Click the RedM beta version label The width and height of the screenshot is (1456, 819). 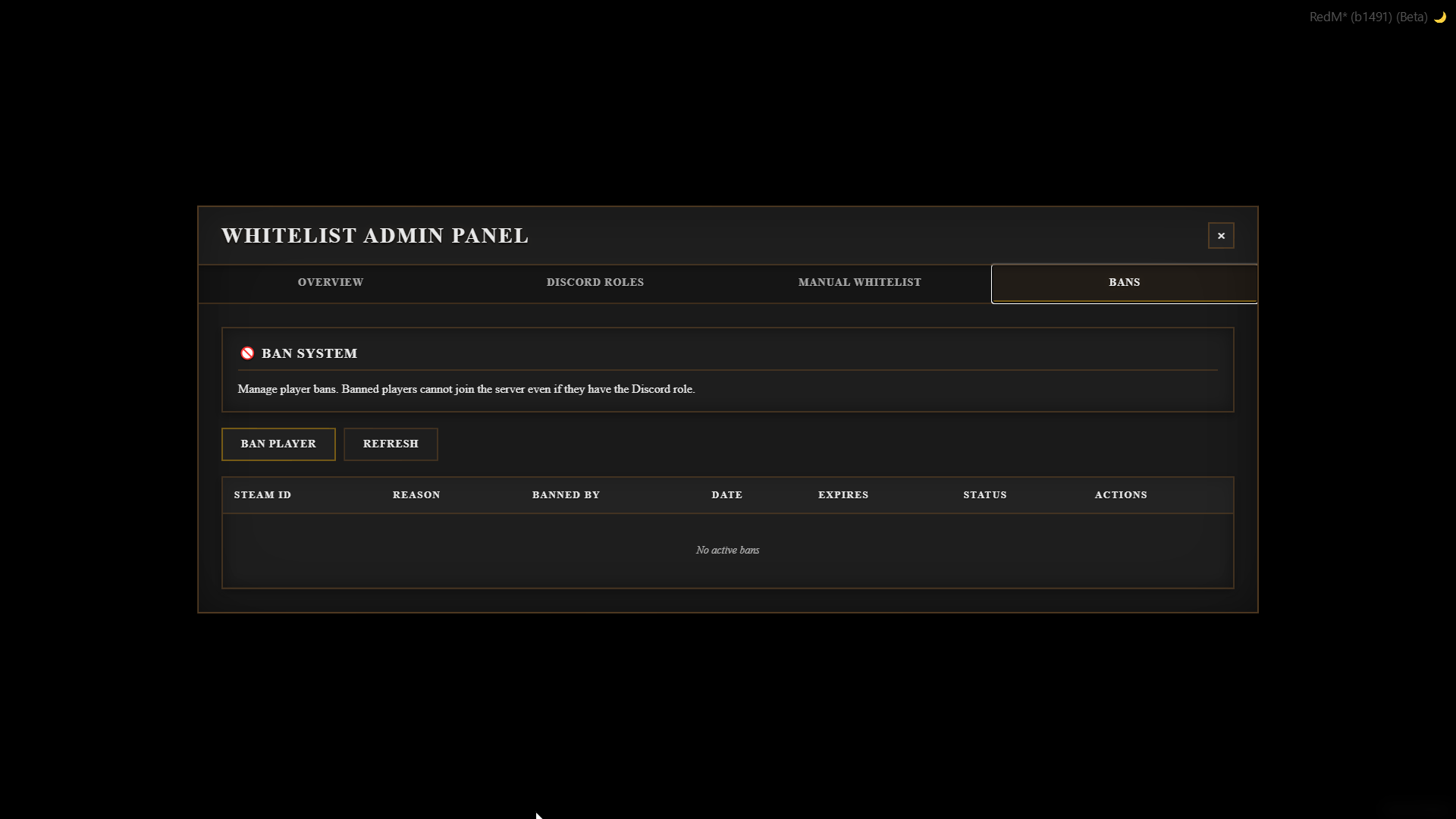(x=1369, y=17)
